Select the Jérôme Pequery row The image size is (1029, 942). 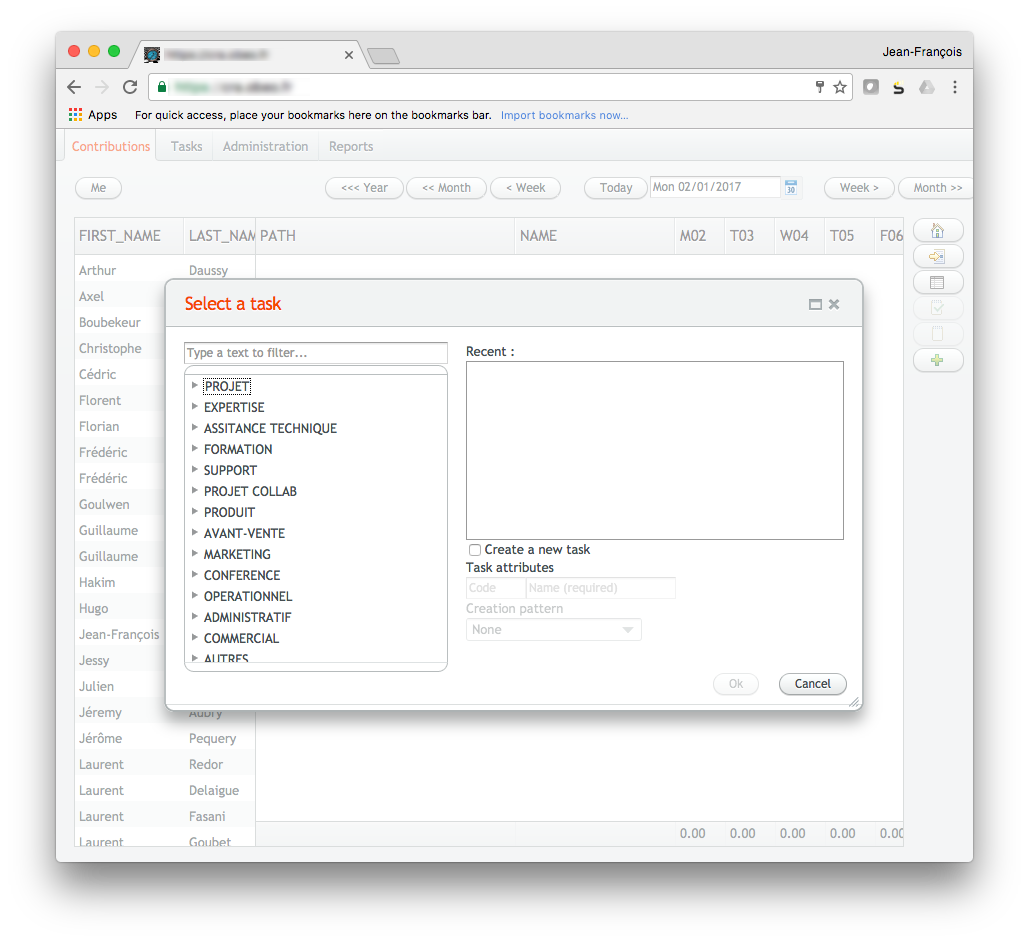click(165, 739)
